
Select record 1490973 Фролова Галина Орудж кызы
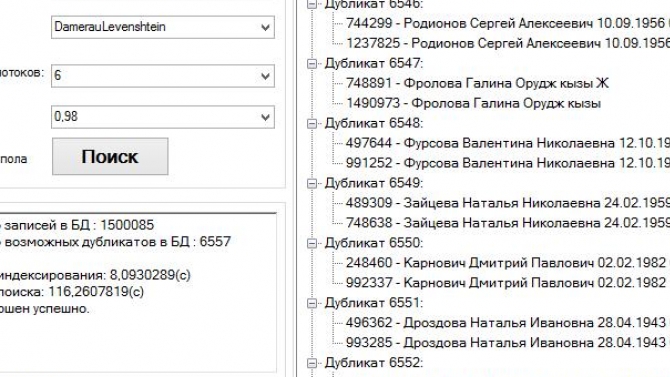click(473, 103)
